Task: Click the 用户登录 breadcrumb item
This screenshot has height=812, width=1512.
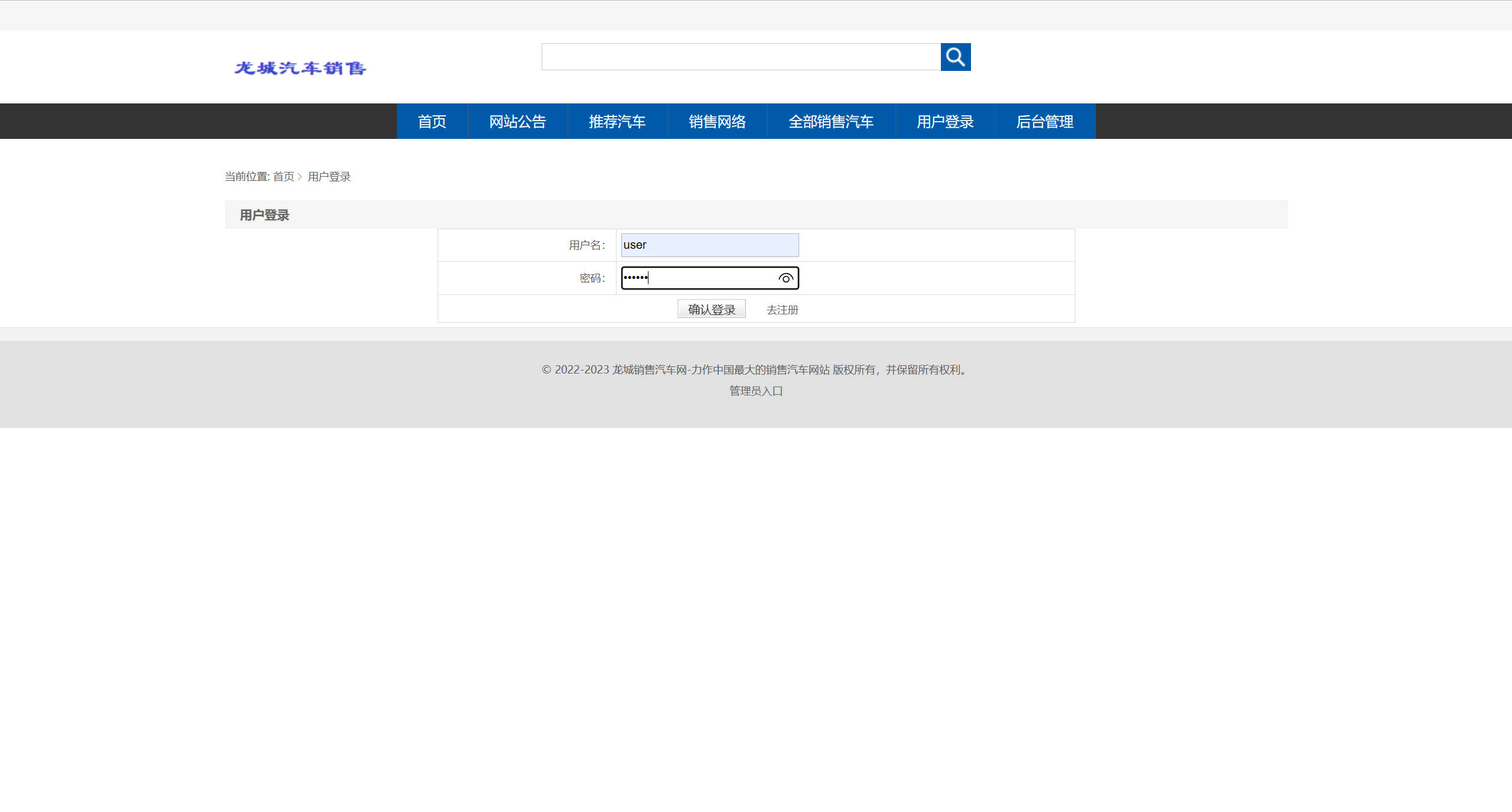Action: pyautogui.click(x=328, y=176)
